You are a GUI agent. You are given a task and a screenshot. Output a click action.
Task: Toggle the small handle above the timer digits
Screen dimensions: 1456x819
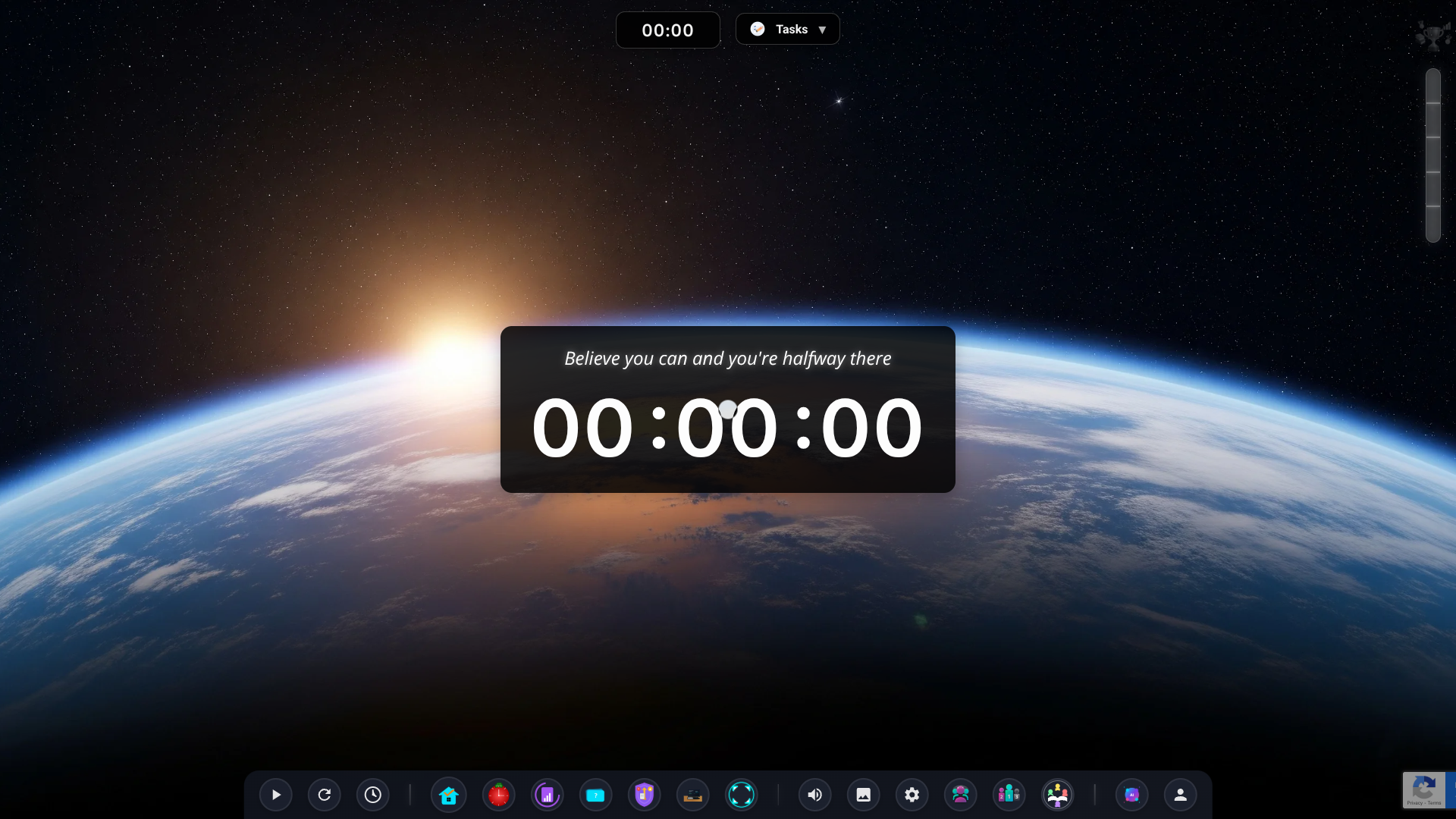(727, 409)
